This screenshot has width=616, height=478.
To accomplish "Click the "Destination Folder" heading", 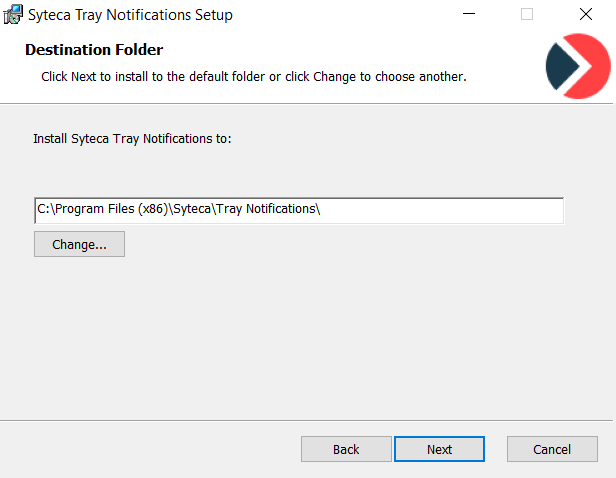I will 94,50.
